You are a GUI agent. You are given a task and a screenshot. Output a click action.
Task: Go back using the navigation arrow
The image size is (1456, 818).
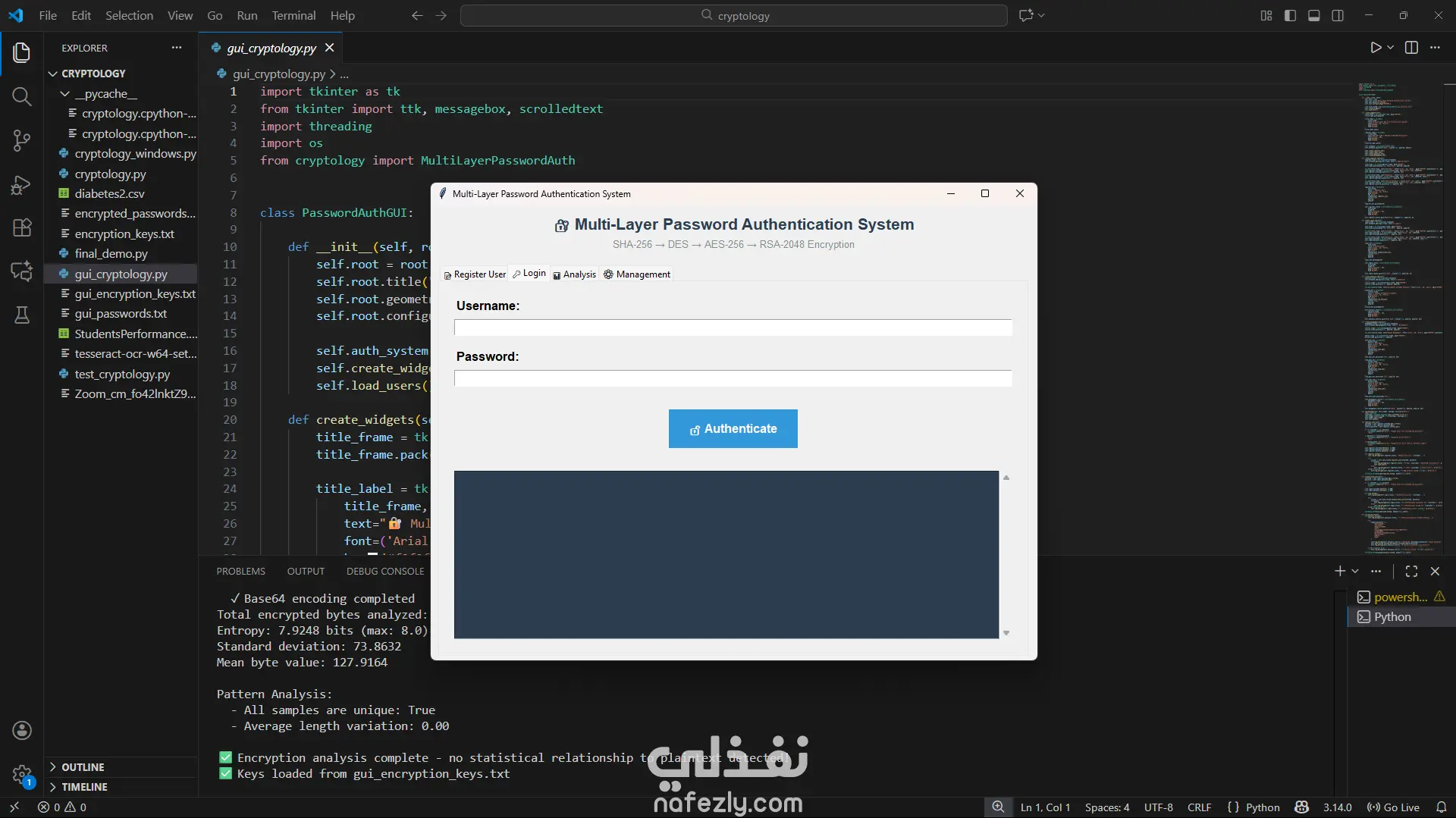coord(416,15)
